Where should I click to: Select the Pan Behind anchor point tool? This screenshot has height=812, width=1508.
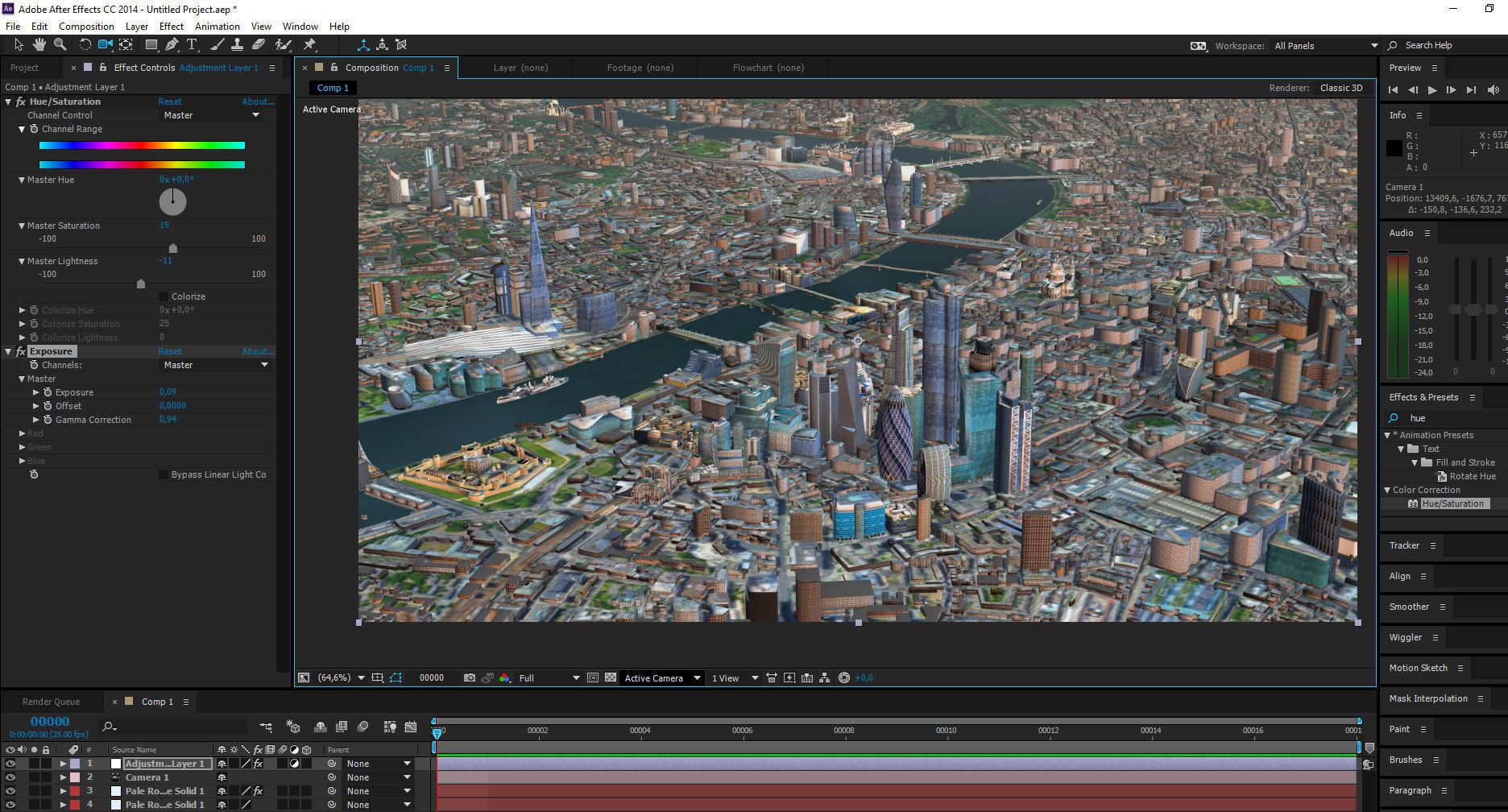click(x=126, y=44)
